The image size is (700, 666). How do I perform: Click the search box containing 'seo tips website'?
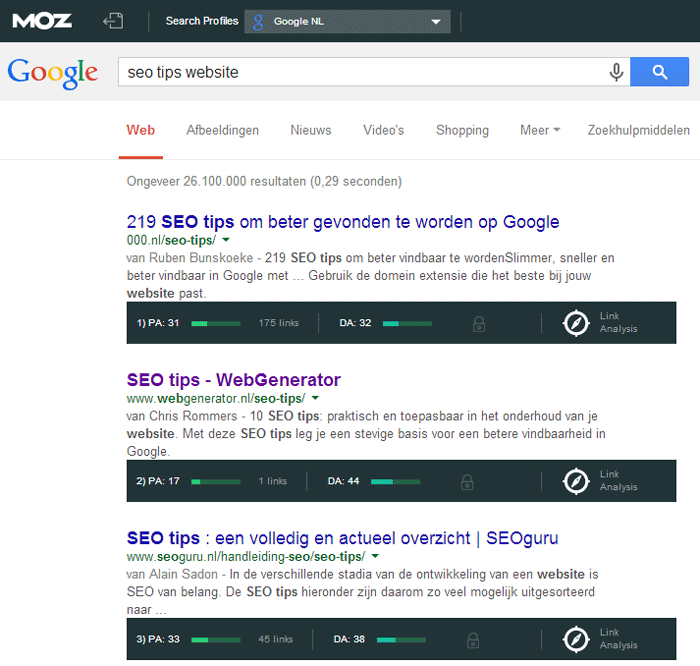coord(360,72)
